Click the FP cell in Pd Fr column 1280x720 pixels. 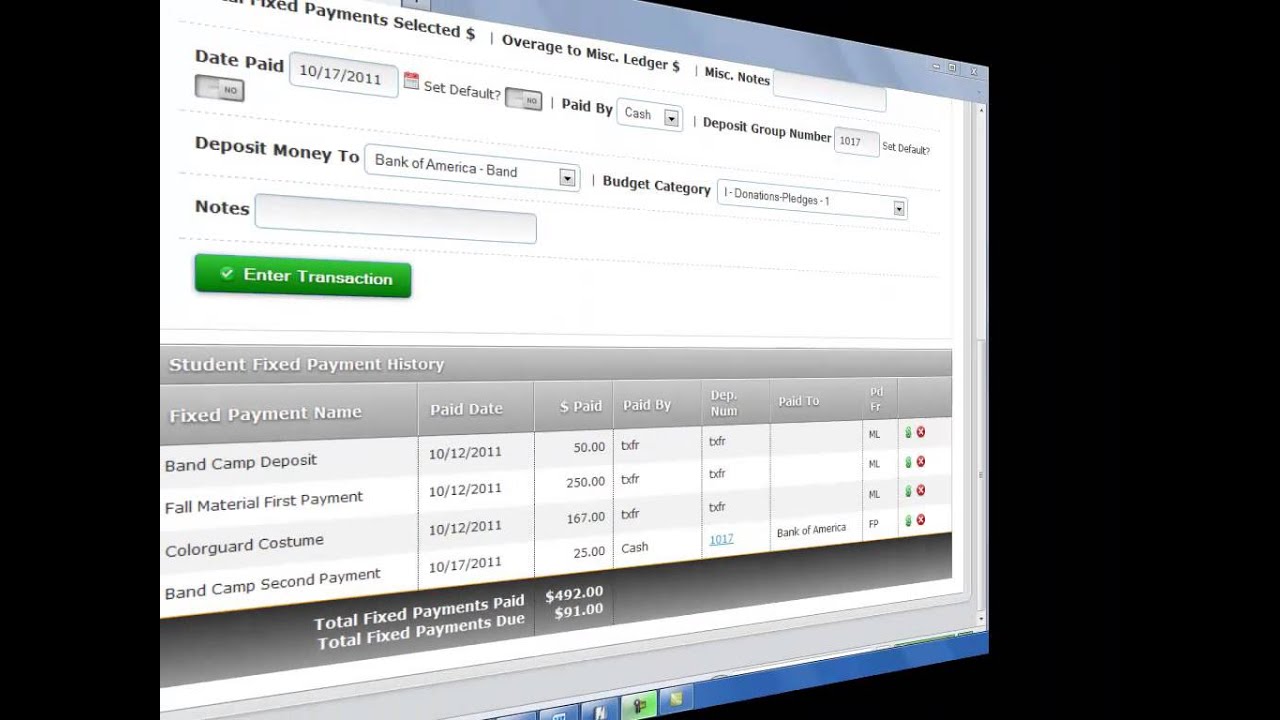[874, 524]
